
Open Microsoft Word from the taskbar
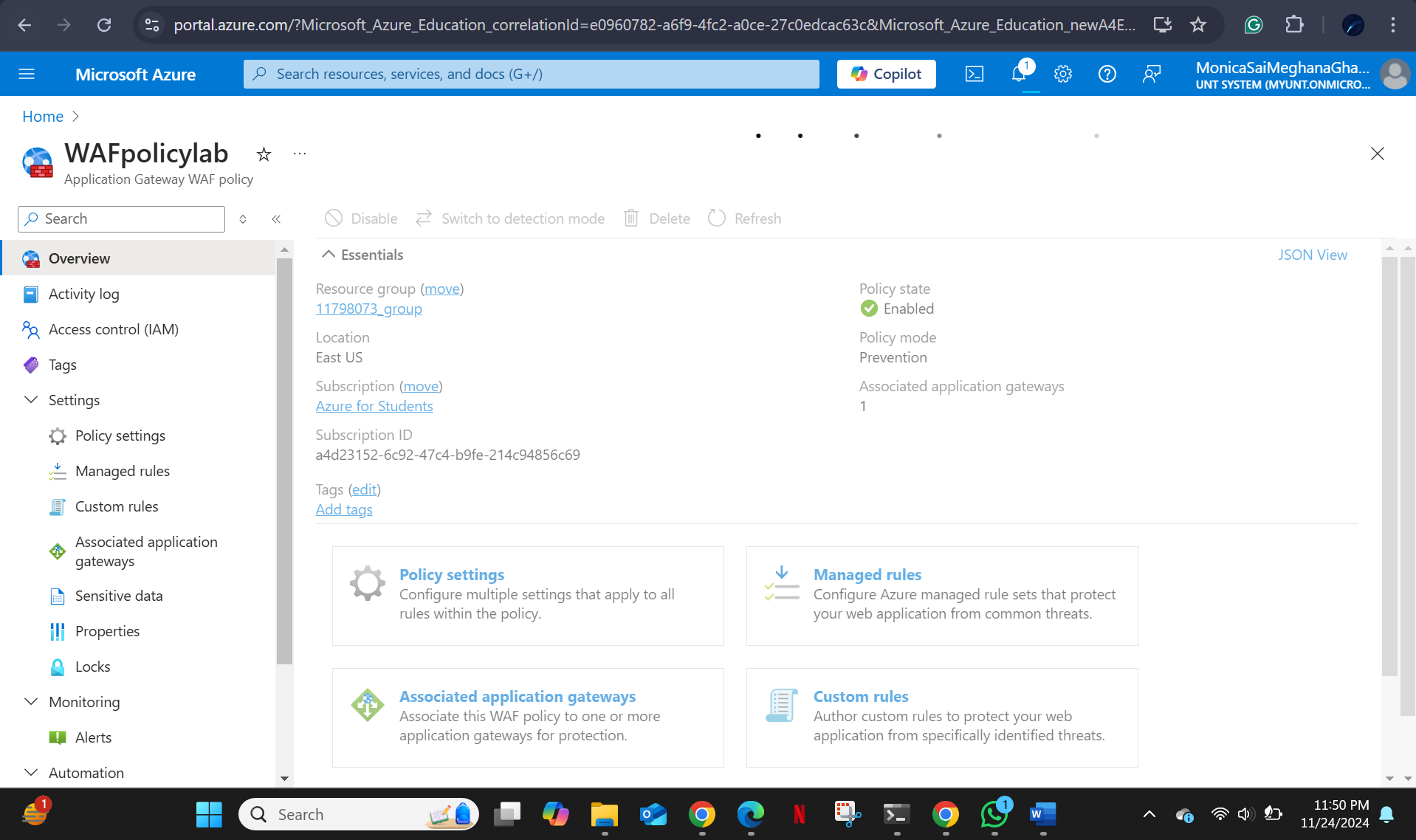(x=1043, y=815)
